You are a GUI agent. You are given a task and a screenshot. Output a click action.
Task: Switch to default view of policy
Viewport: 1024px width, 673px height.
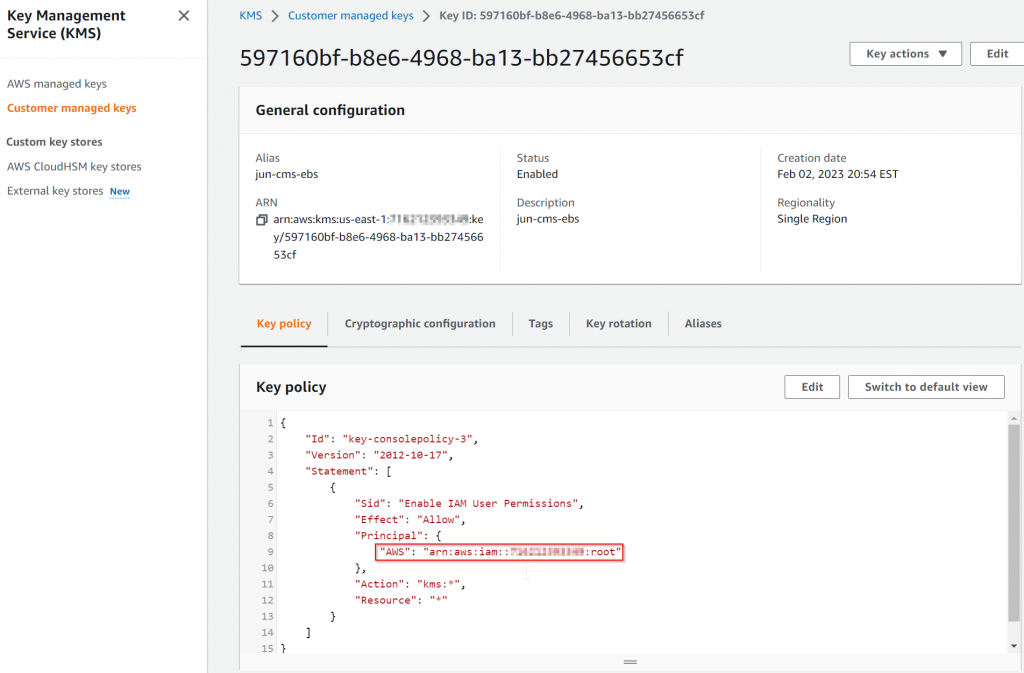coord(926,387)
